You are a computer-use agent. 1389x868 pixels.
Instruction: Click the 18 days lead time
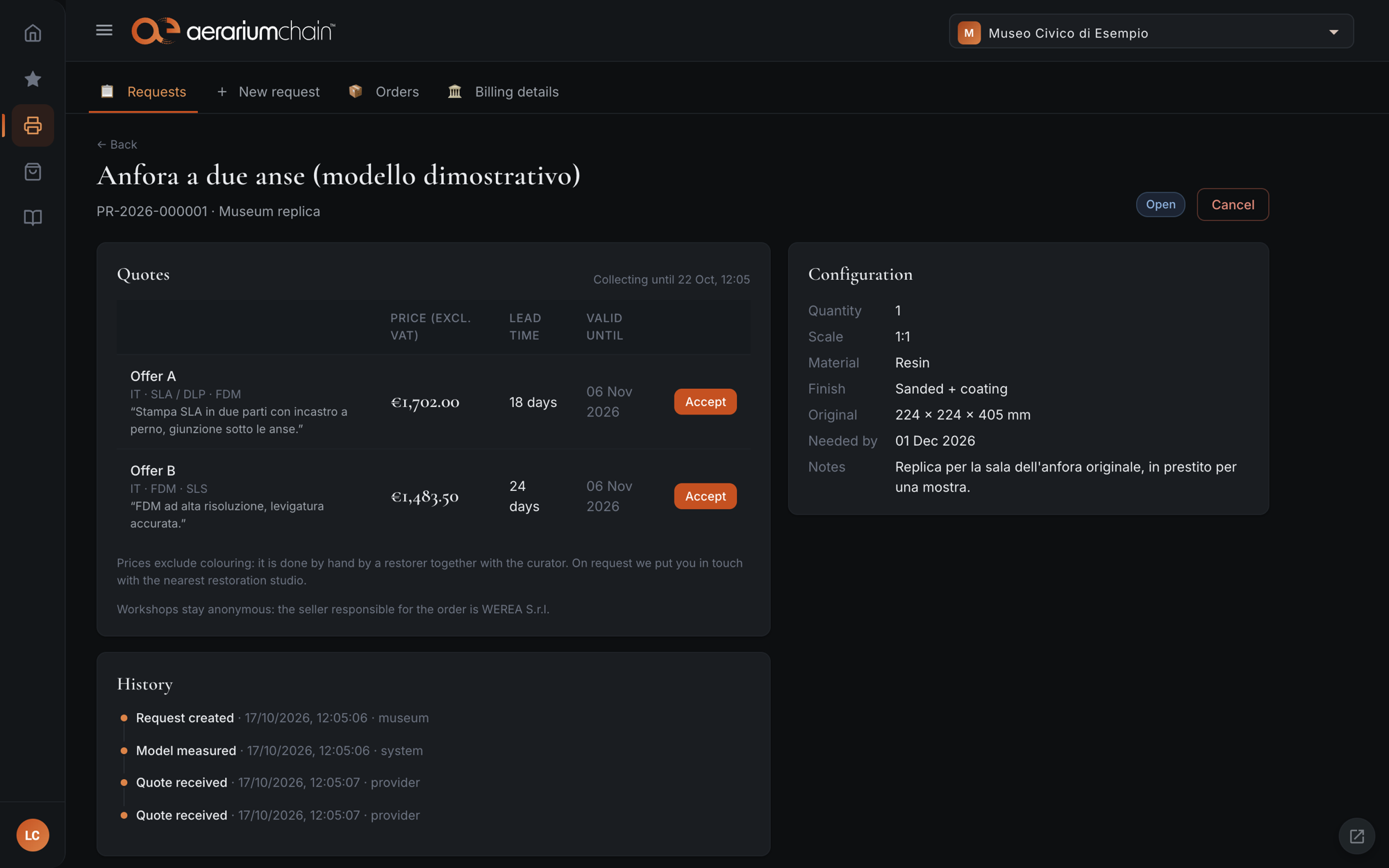tap(533, 402)
